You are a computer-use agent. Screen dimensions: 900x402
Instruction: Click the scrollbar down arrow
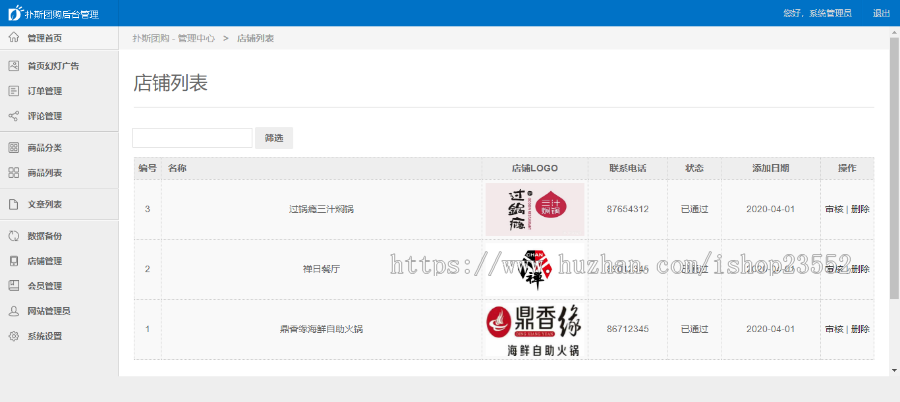coord(894,371)
